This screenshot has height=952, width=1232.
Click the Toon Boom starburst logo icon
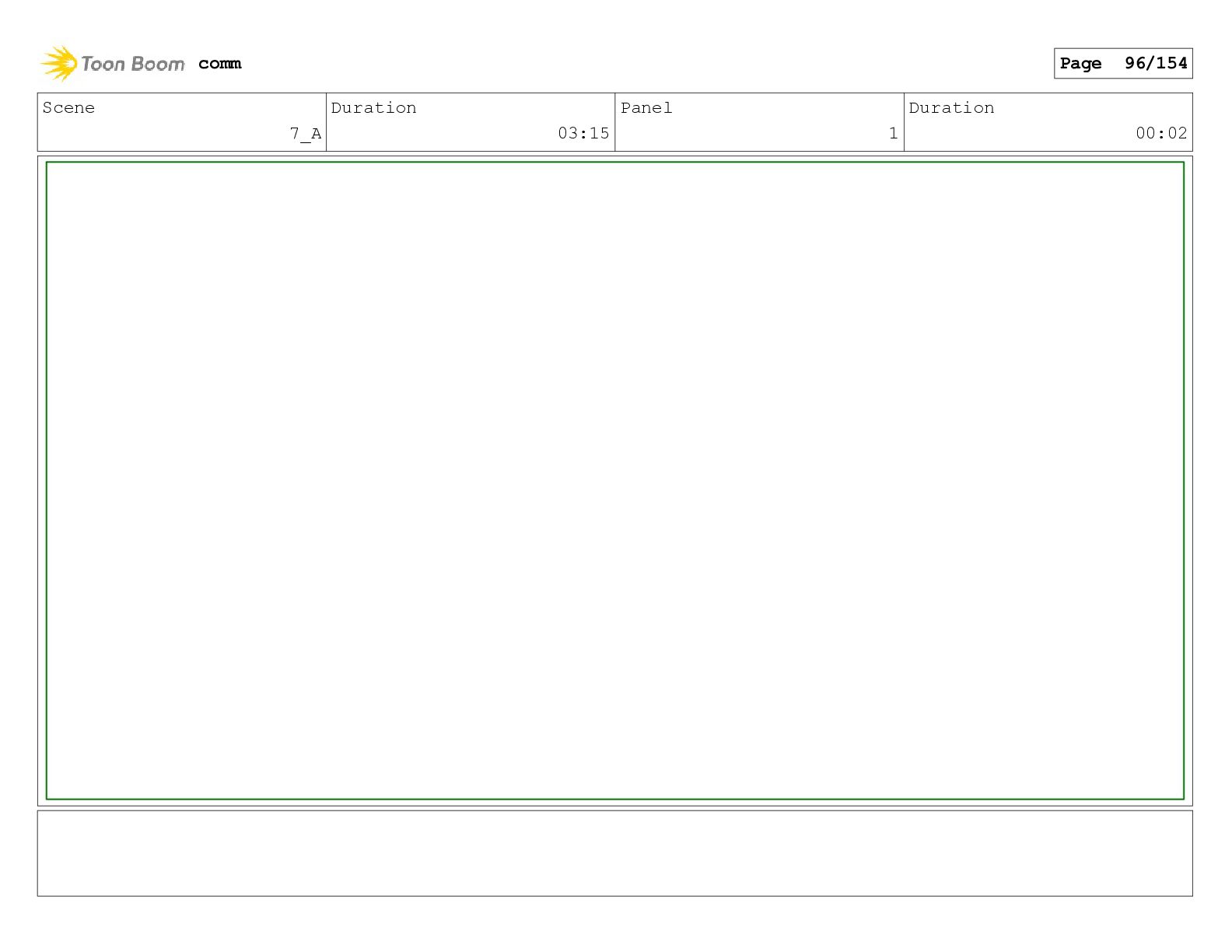coord(59,63)
